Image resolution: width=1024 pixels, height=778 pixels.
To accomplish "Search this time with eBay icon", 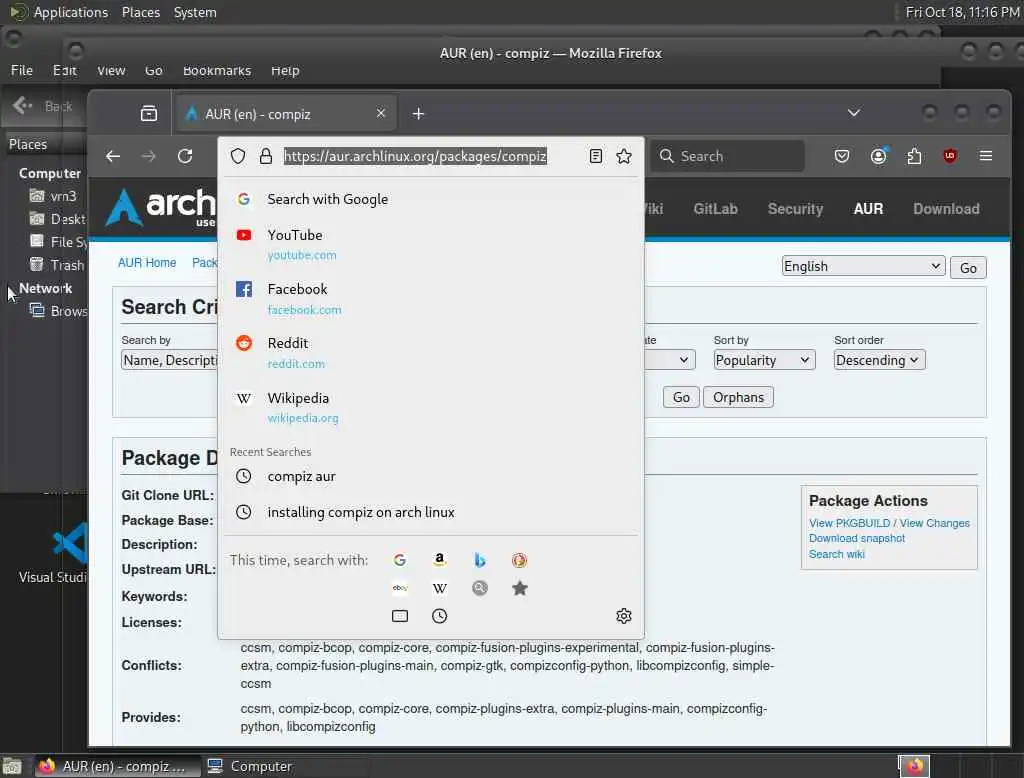I will tap(400, 588).
